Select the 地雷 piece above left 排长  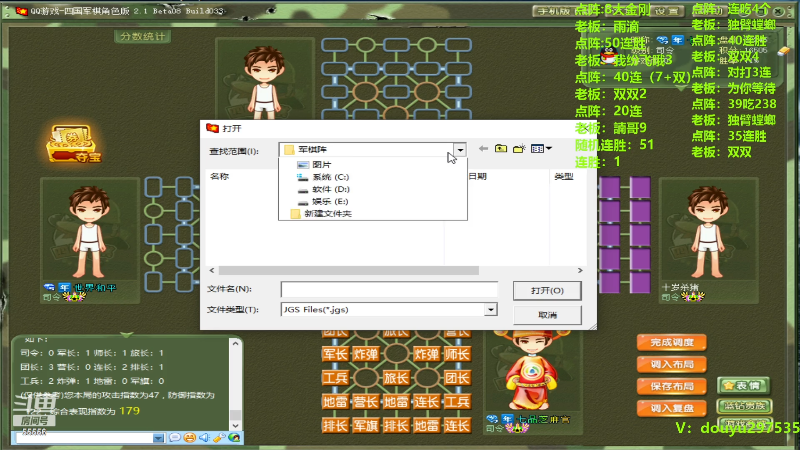[x=335, y=402]
